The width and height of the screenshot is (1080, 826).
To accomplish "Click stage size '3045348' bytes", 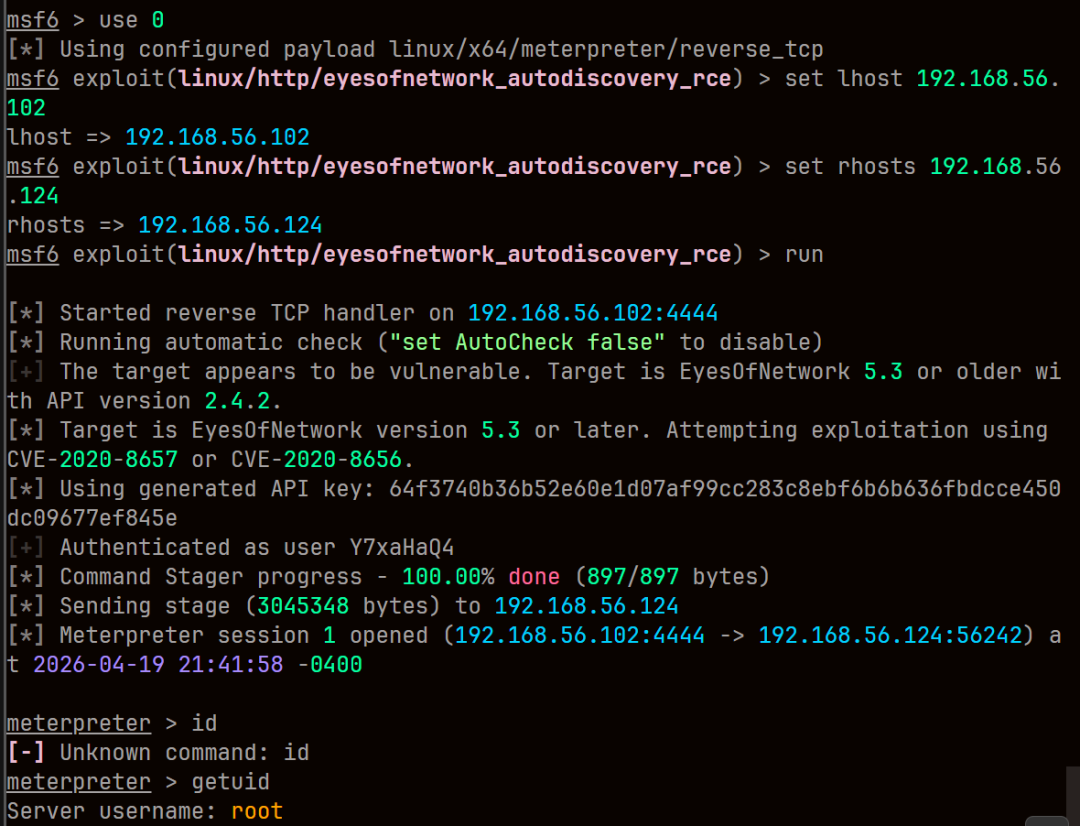I will (303, 606).
